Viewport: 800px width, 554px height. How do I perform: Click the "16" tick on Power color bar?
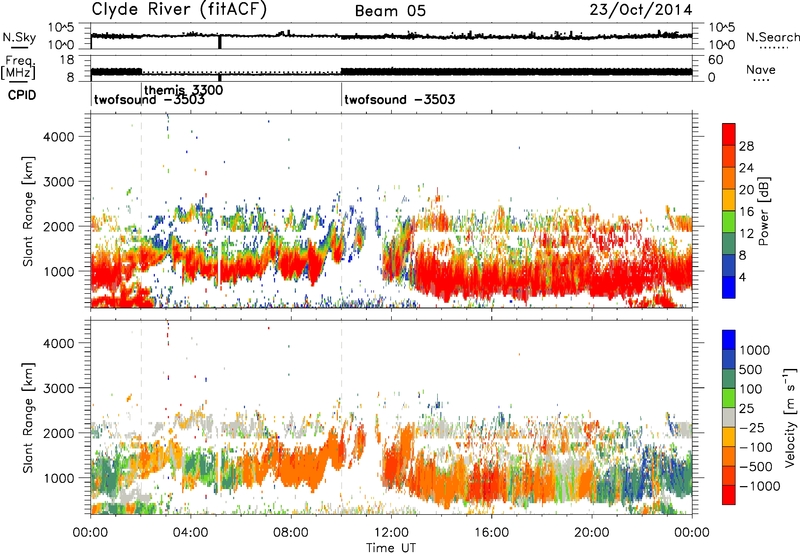[x=746, y=212]
